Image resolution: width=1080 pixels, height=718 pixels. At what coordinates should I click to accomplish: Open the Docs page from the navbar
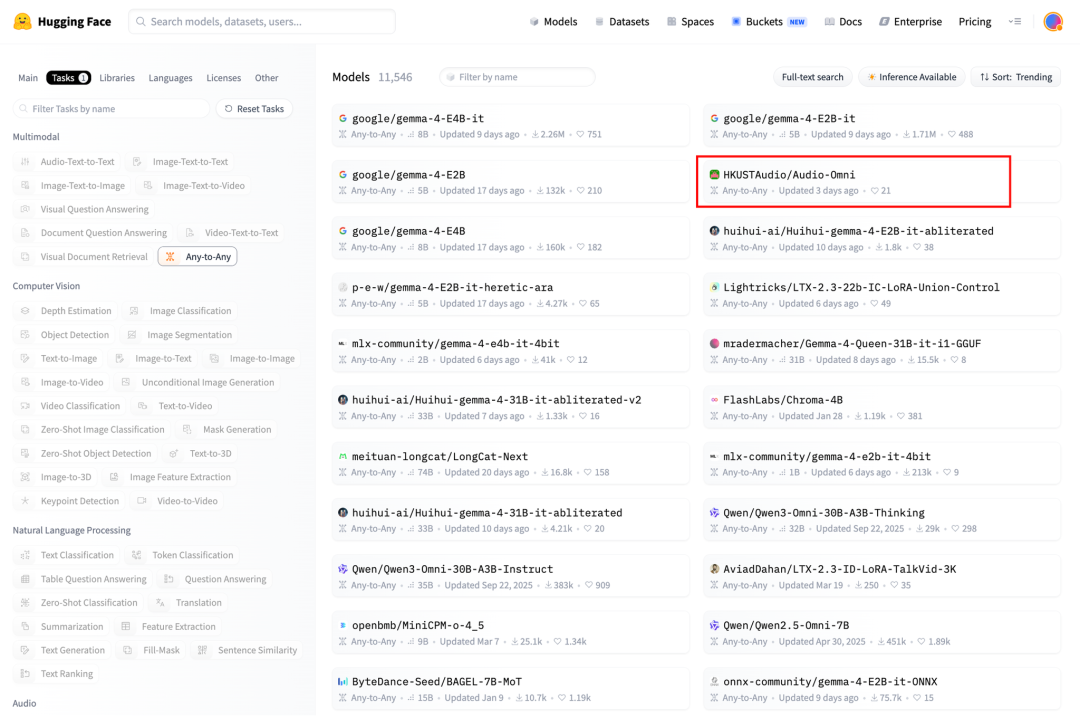click(843, 21)
